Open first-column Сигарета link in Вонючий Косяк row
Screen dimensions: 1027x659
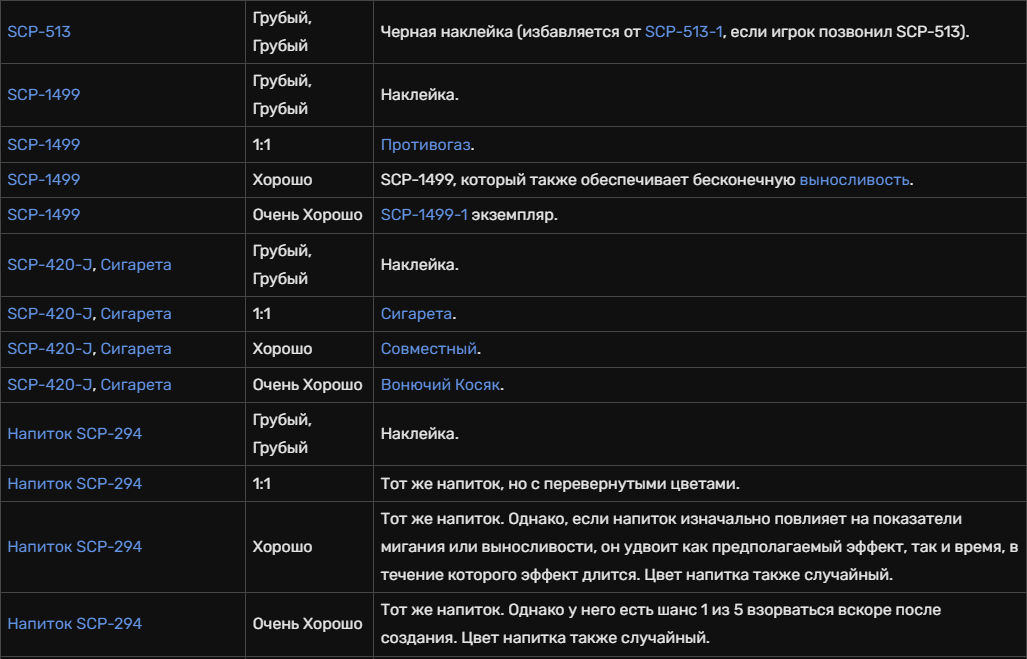(136, 385)
